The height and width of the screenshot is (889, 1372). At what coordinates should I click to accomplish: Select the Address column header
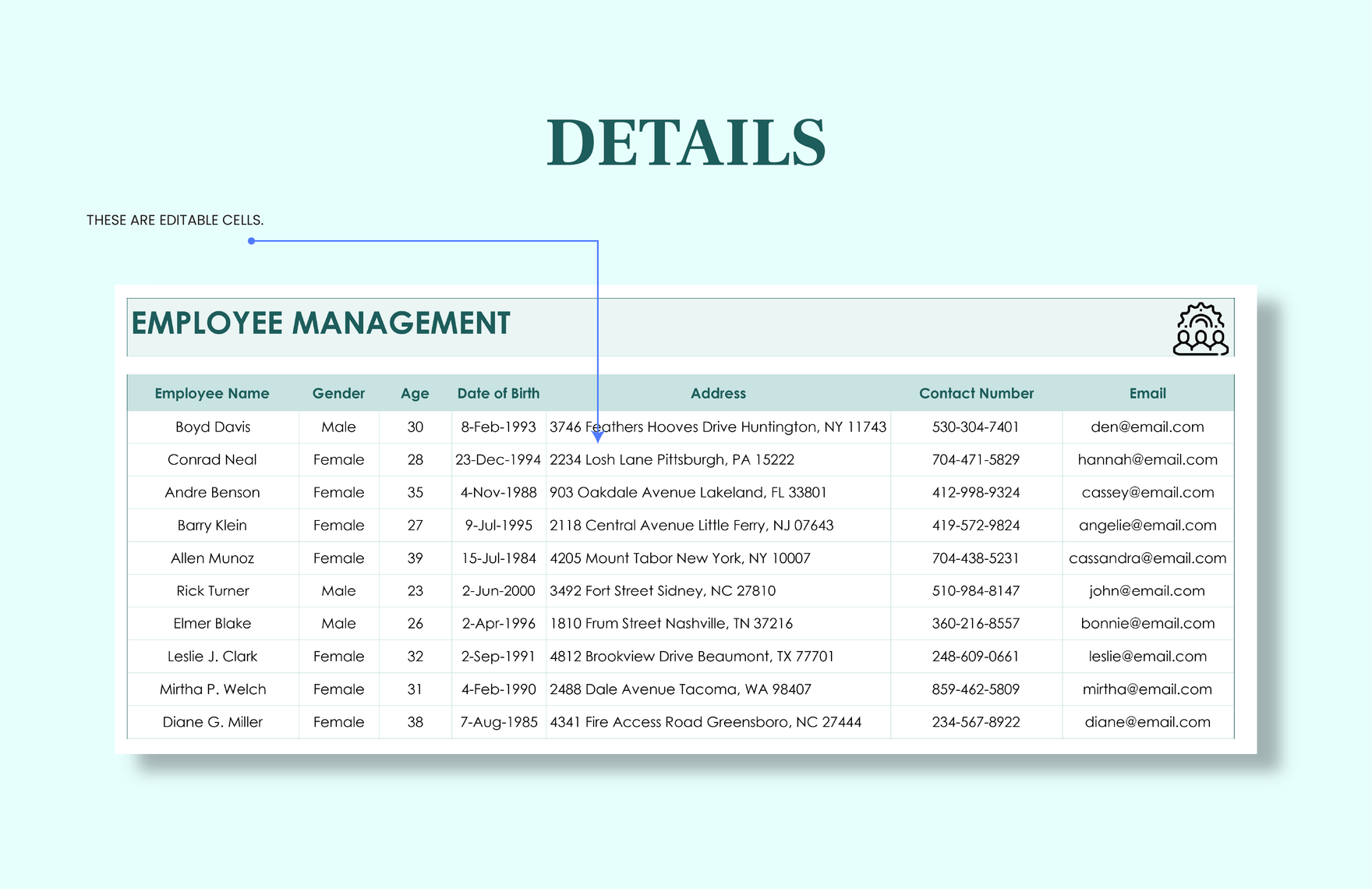pos(718,394)
